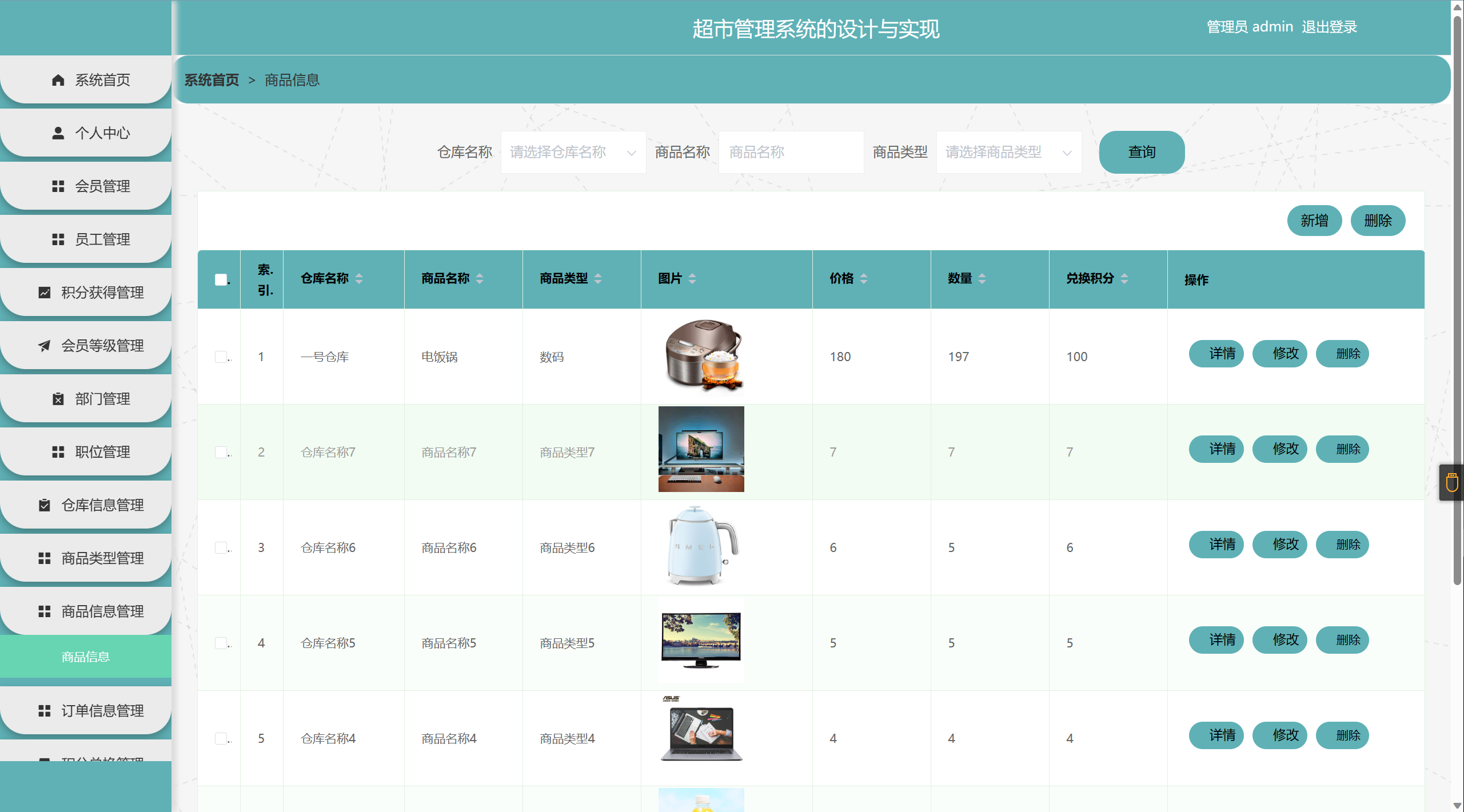Select the 商品信息 submenu item
Image resolution: width=1464 pixels, height=812 pixels.
point(86,657)
